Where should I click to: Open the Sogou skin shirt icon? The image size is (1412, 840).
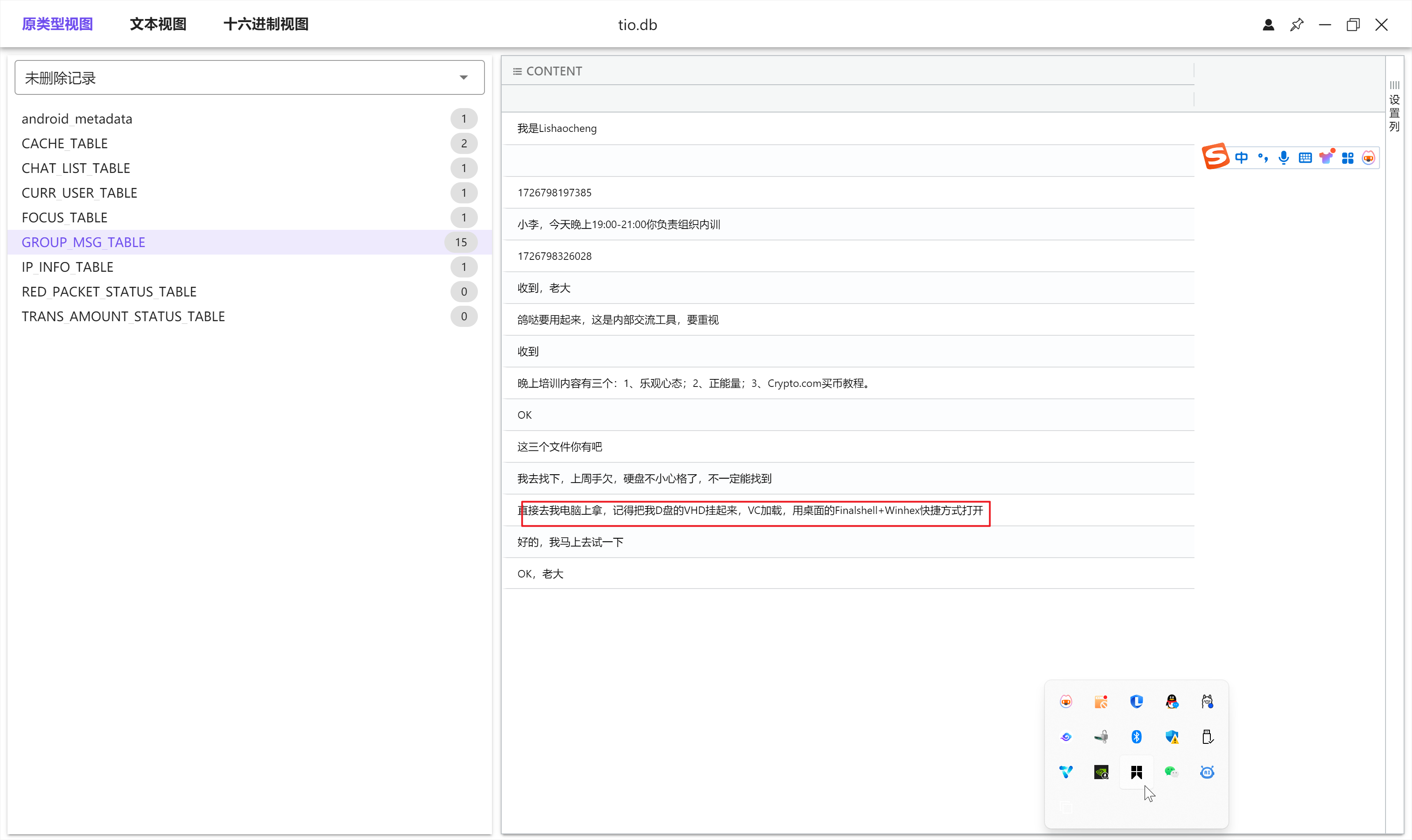coord(1326,157)
